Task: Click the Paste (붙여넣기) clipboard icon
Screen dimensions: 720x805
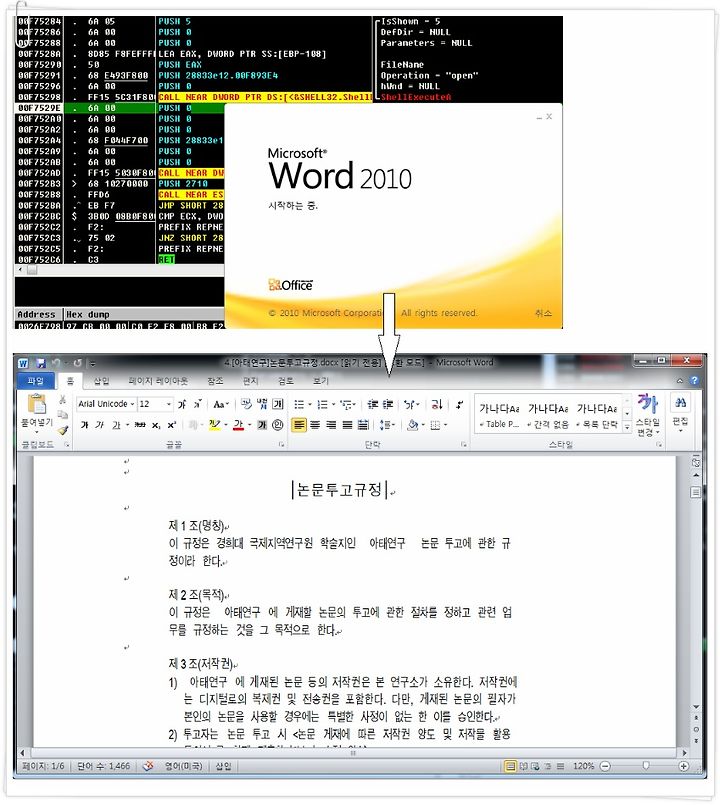Action: tap(36, 404)
